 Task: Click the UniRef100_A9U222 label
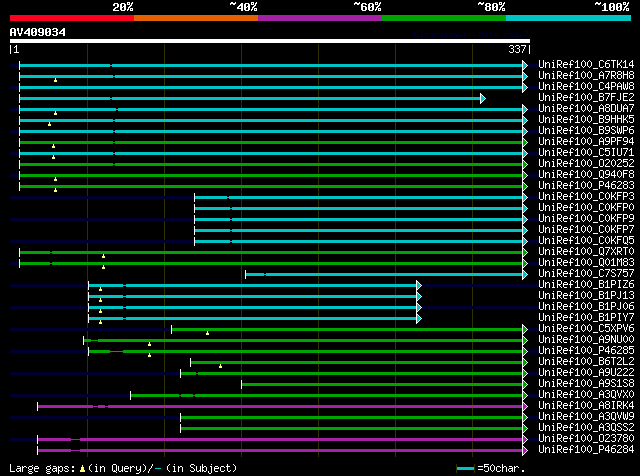(x=586, y=373)
